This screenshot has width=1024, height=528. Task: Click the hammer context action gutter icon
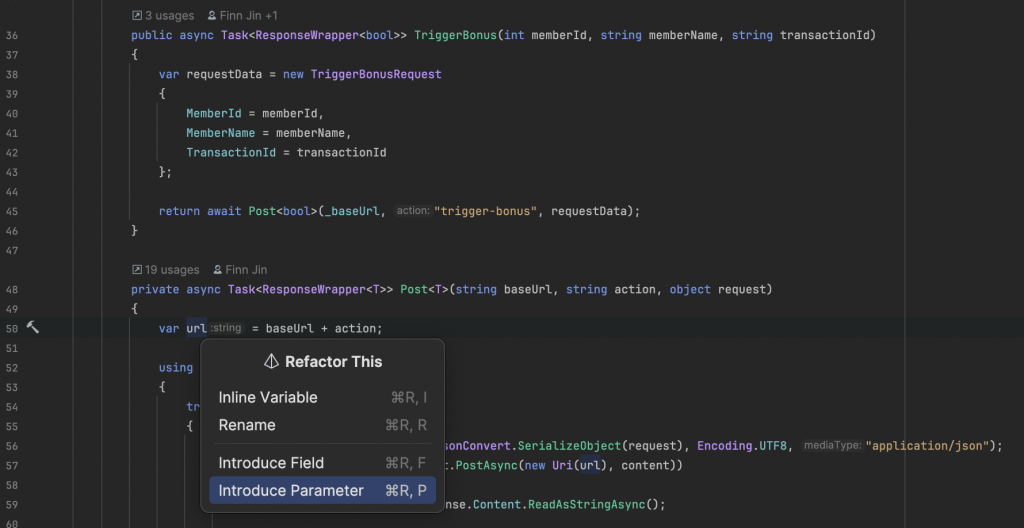33,328
